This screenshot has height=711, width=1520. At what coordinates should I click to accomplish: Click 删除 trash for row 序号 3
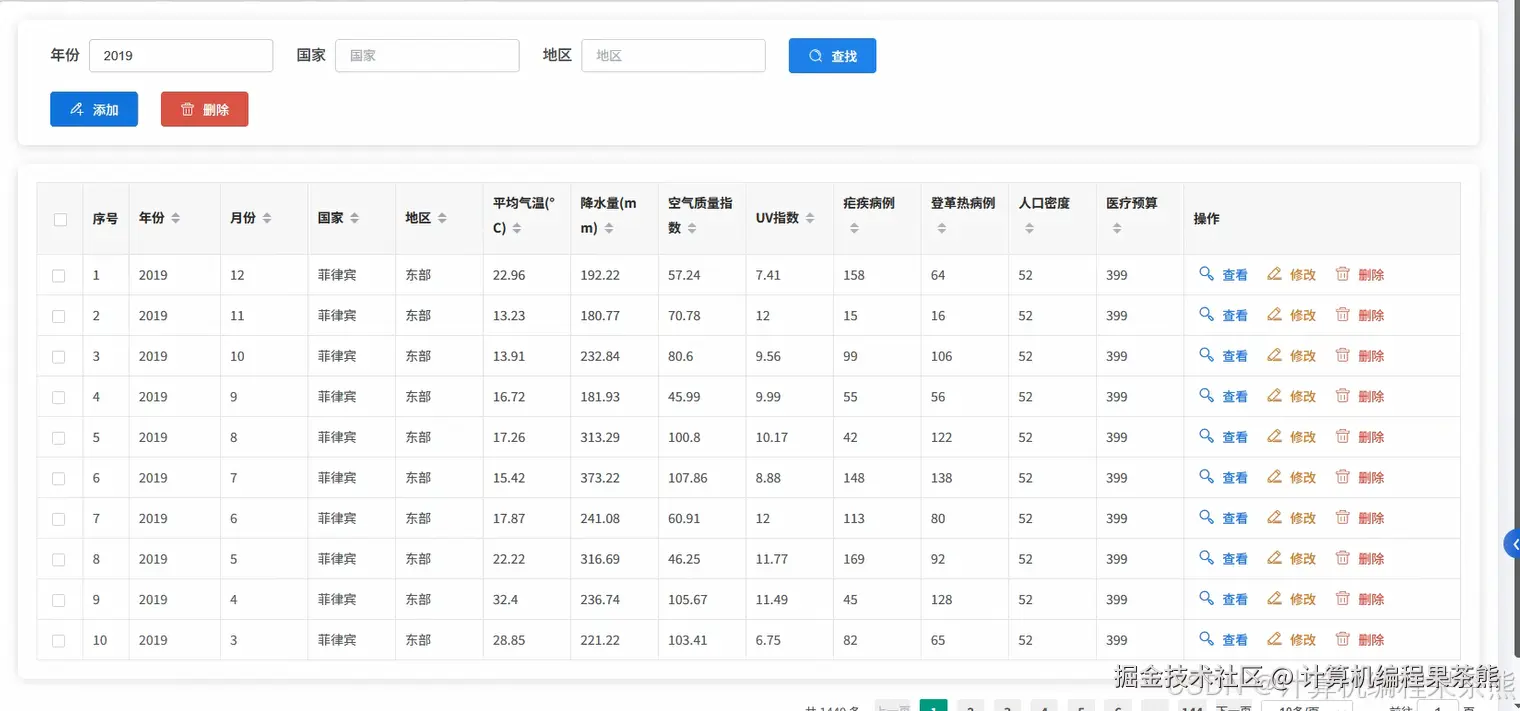1360,356
